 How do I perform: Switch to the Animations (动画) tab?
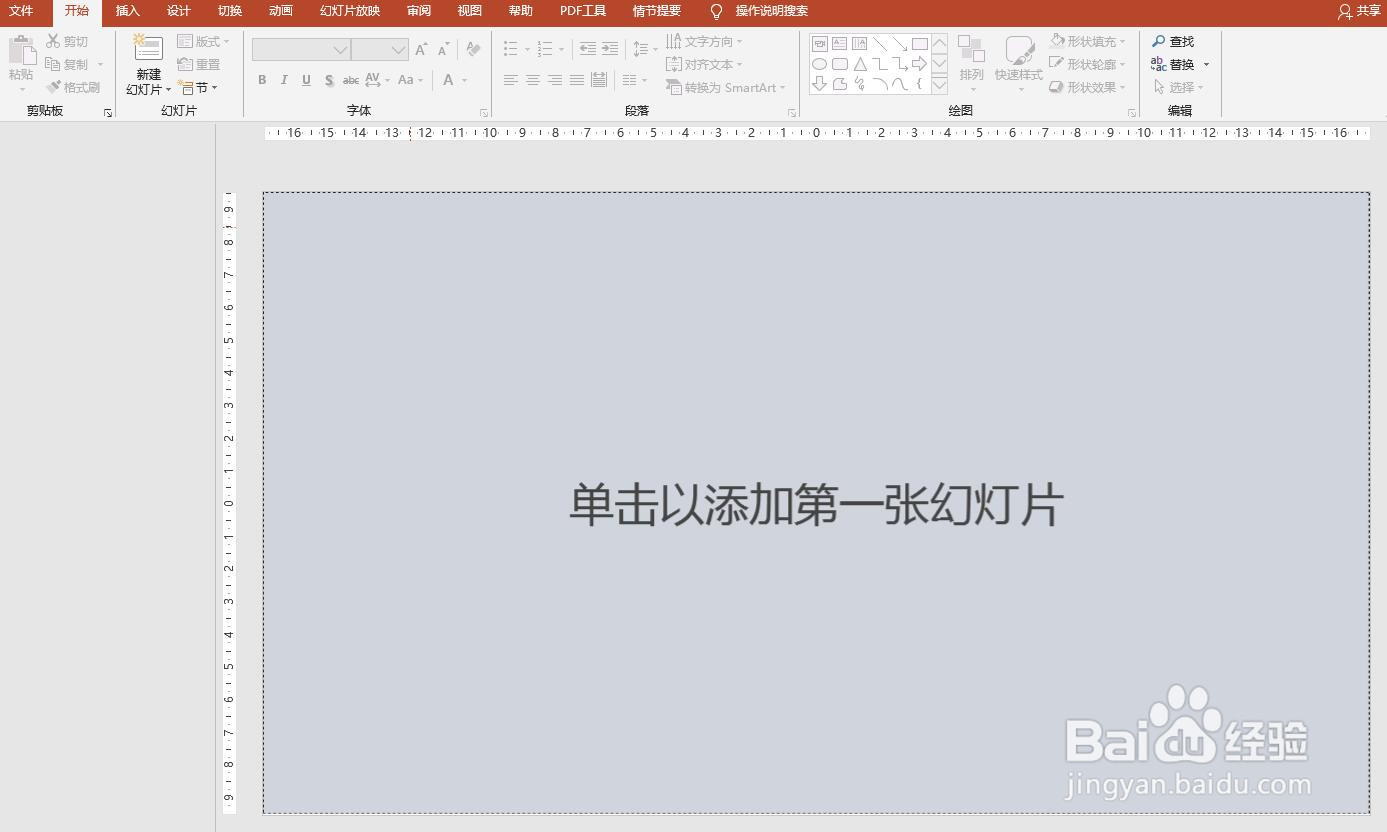[281, 11]
